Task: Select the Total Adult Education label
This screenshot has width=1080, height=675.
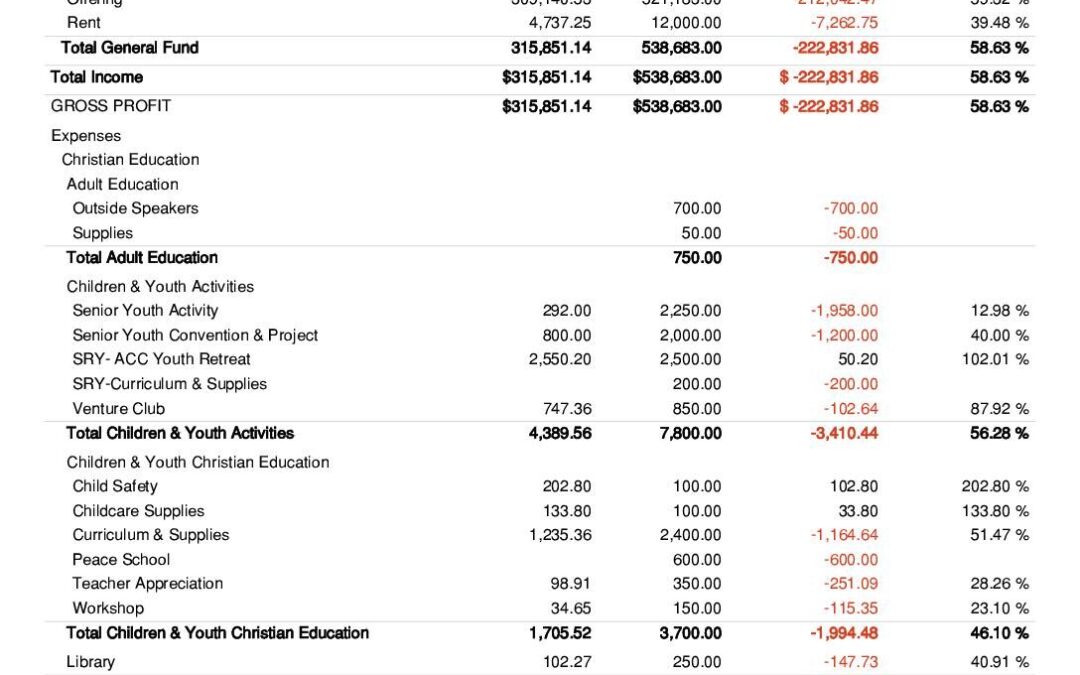Action: pos(142,258)
